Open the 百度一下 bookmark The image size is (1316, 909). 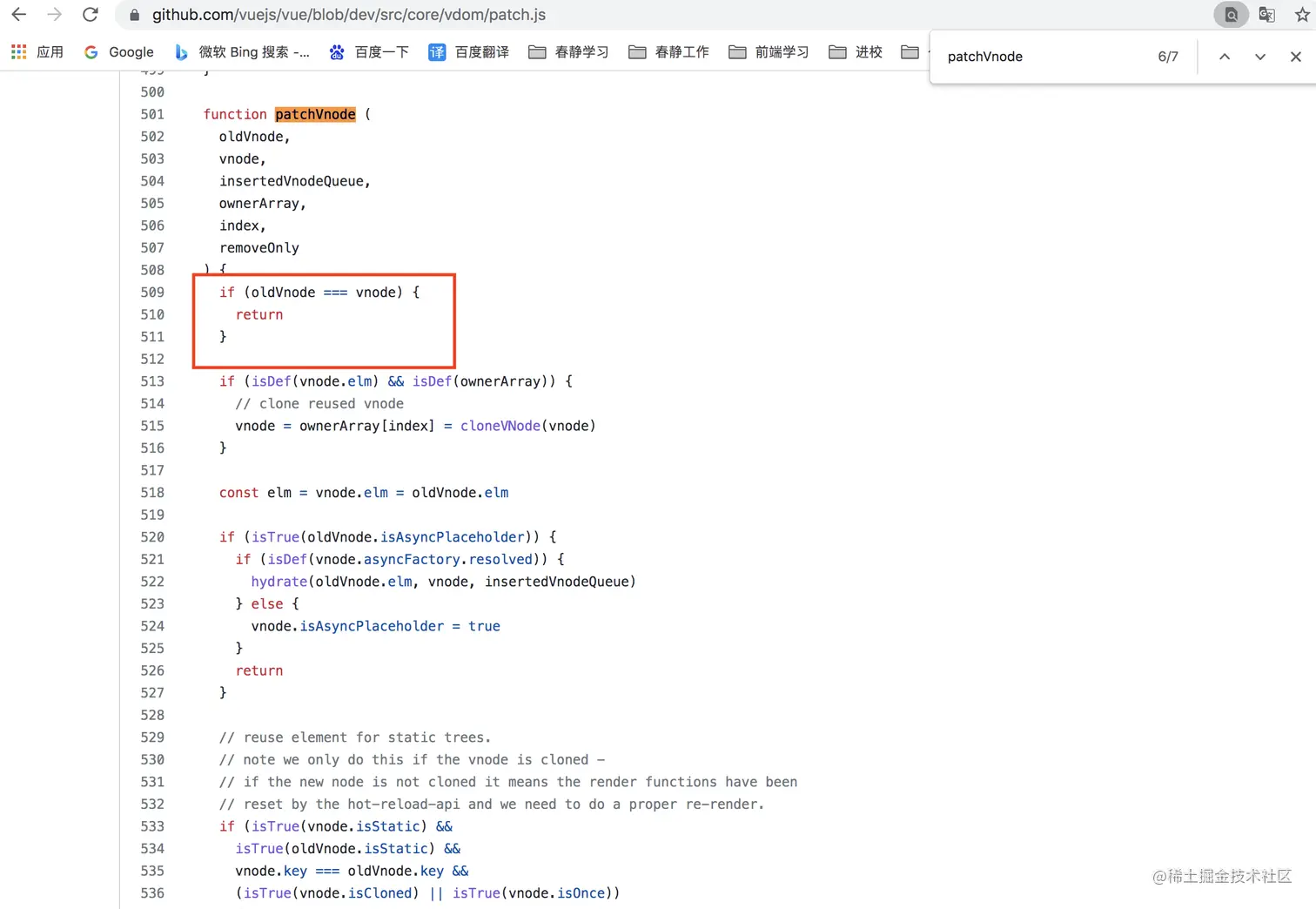point(369,52)
